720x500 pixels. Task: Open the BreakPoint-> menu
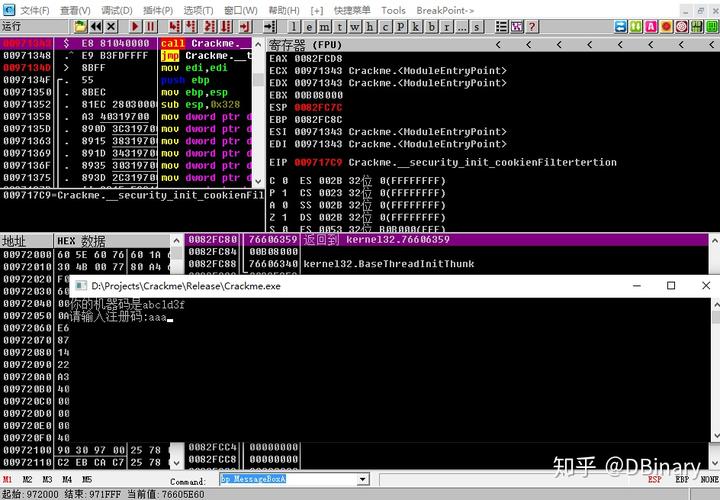click(445, 10)
